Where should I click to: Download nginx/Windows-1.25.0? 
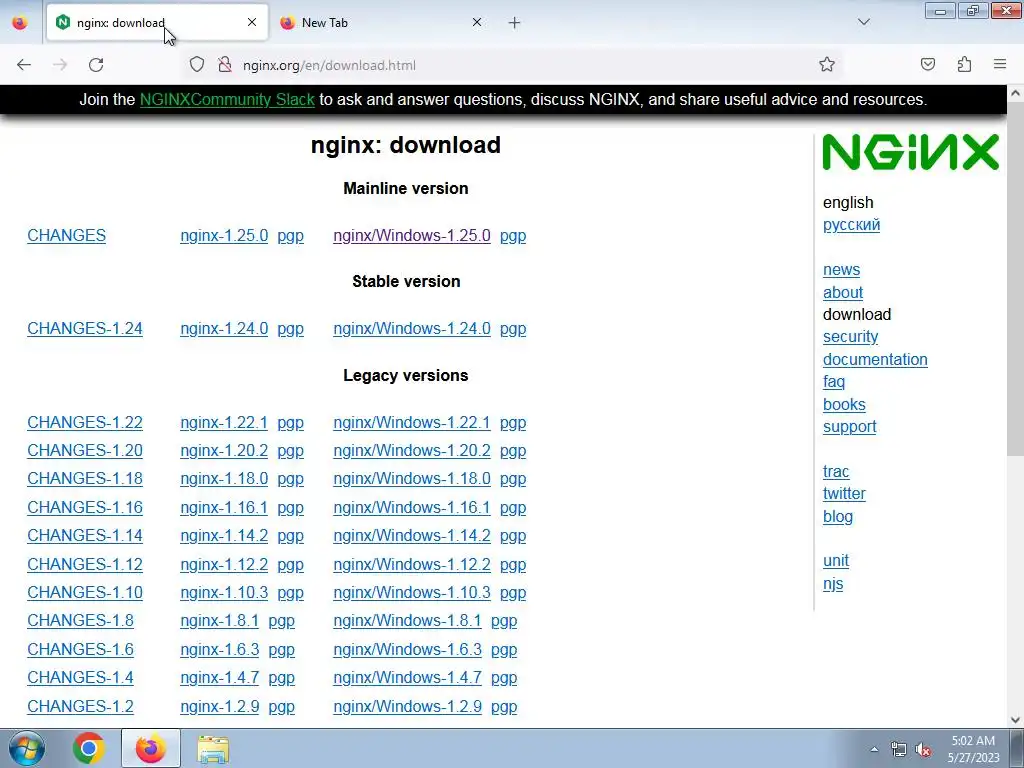point(411,236)
